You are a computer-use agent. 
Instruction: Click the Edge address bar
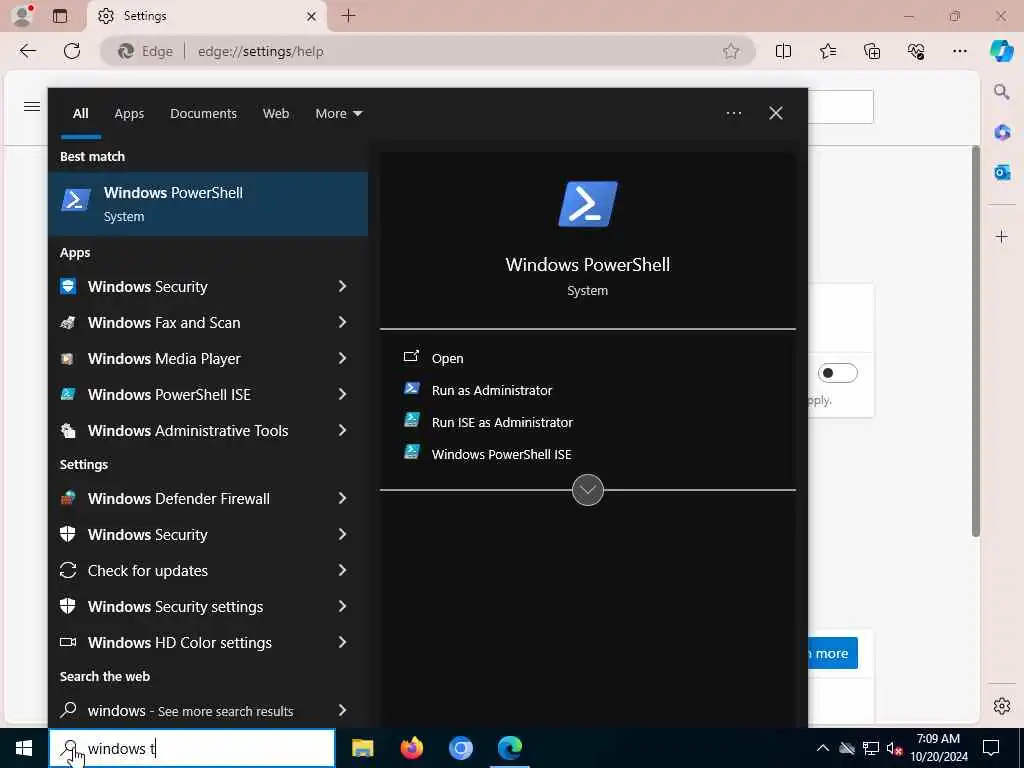428,51
